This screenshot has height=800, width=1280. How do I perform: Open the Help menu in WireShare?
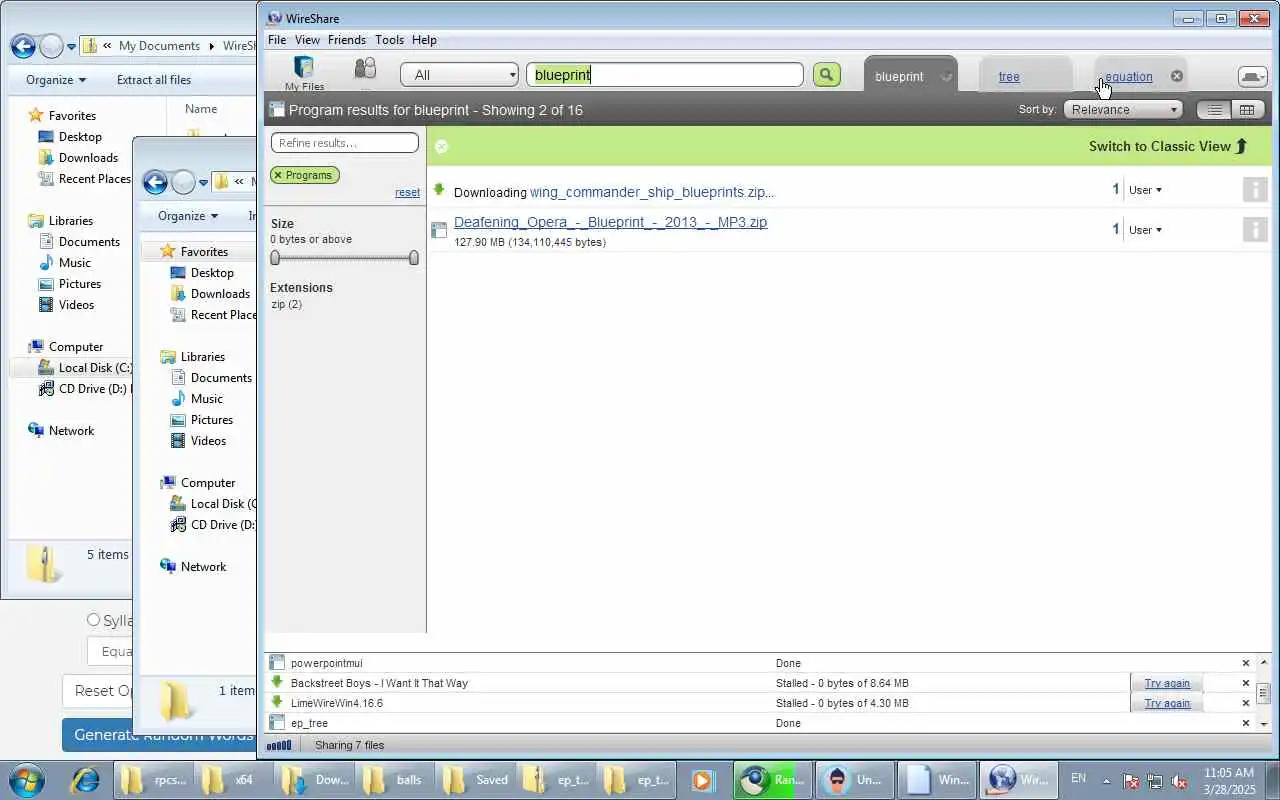click(424, 40)
